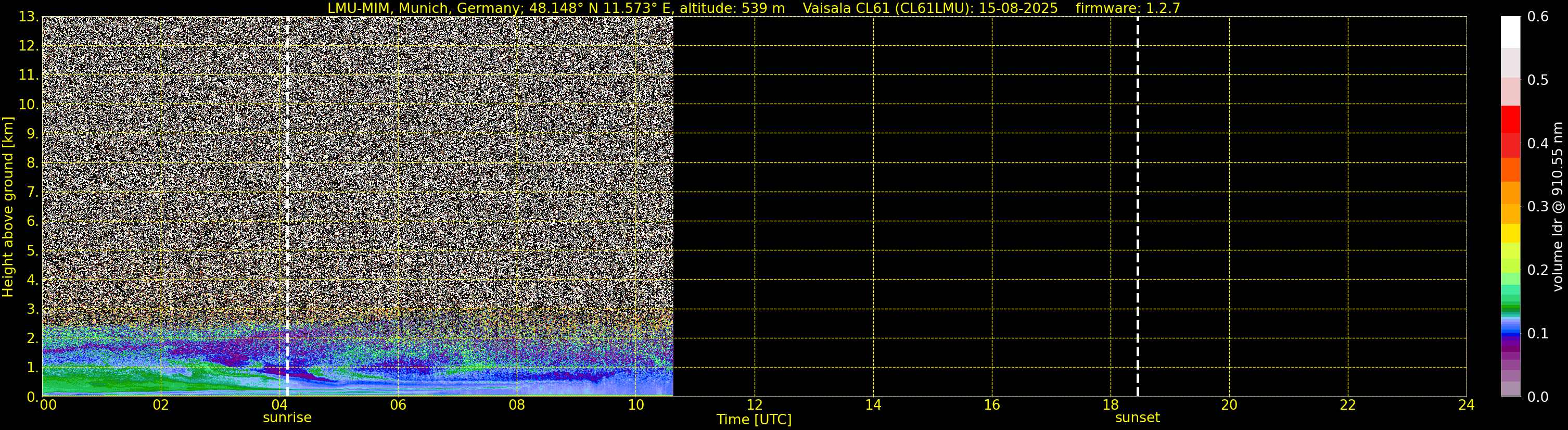Click the white top segment of the colorbar
Viewport: 1568px width, 430px height.
[1510, 32]
